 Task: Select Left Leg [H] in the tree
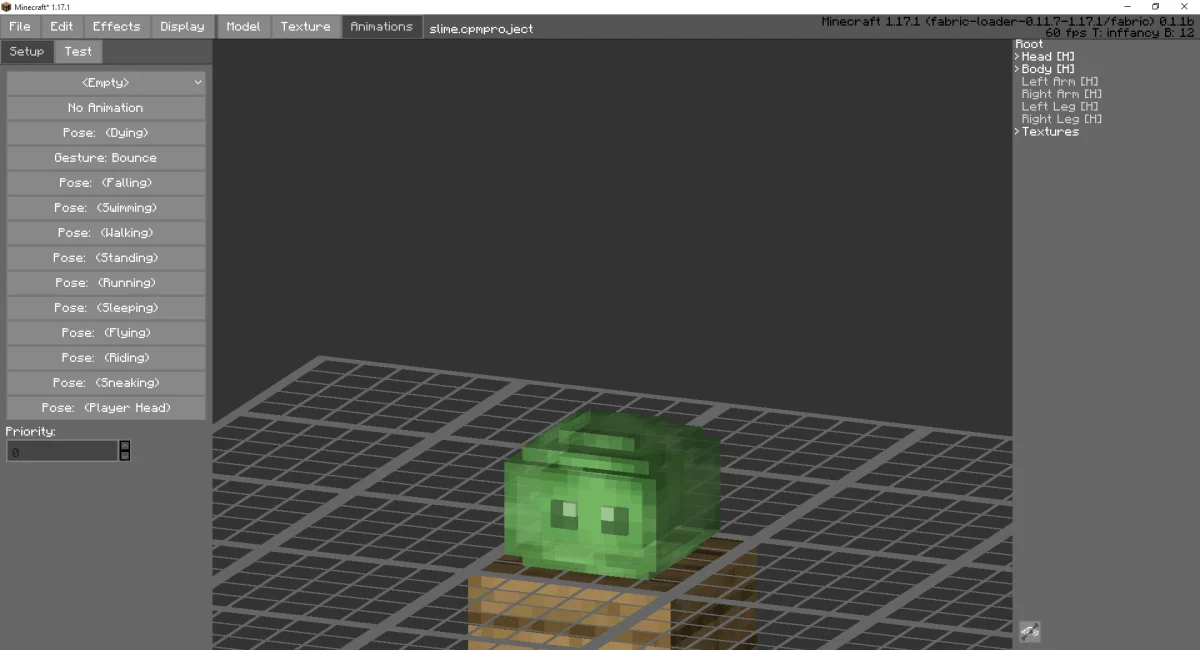1060,107
